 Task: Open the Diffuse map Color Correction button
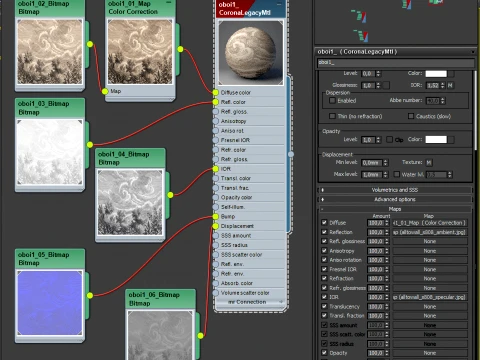click(430, 223)
